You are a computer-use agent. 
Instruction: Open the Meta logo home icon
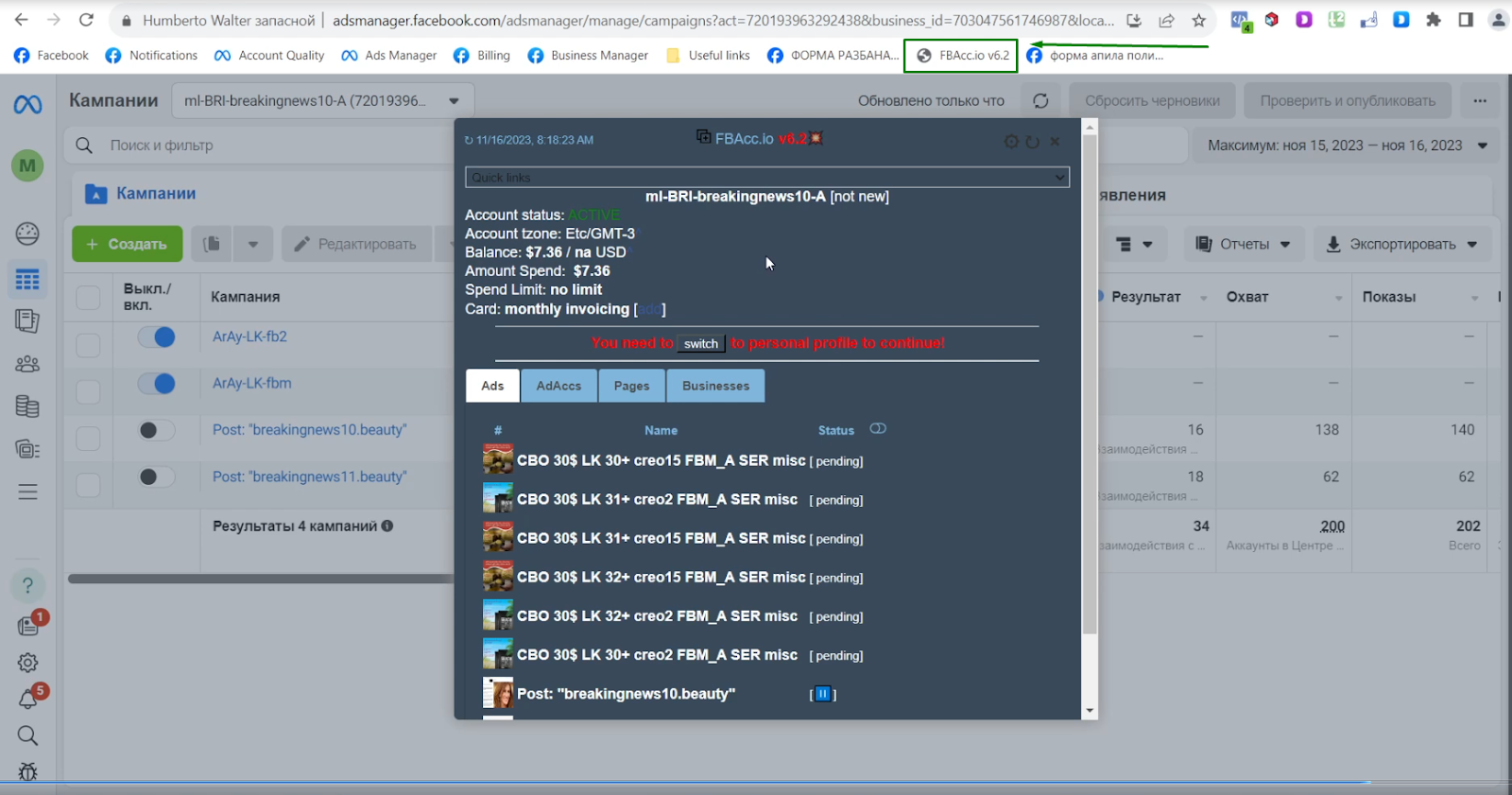pyautogui.click(x=27, y=104)
